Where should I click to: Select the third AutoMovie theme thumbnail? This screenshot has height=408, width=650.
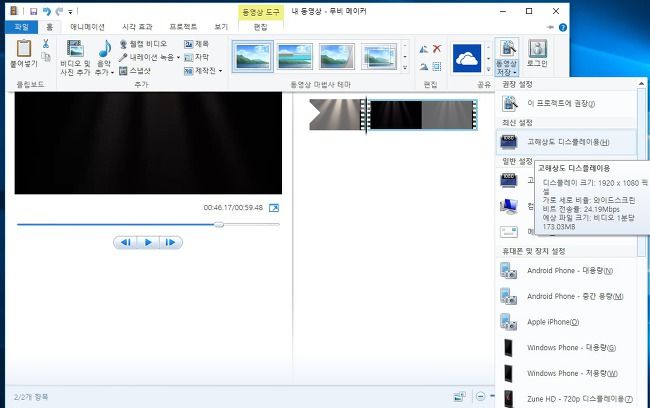tap(337, 56)
